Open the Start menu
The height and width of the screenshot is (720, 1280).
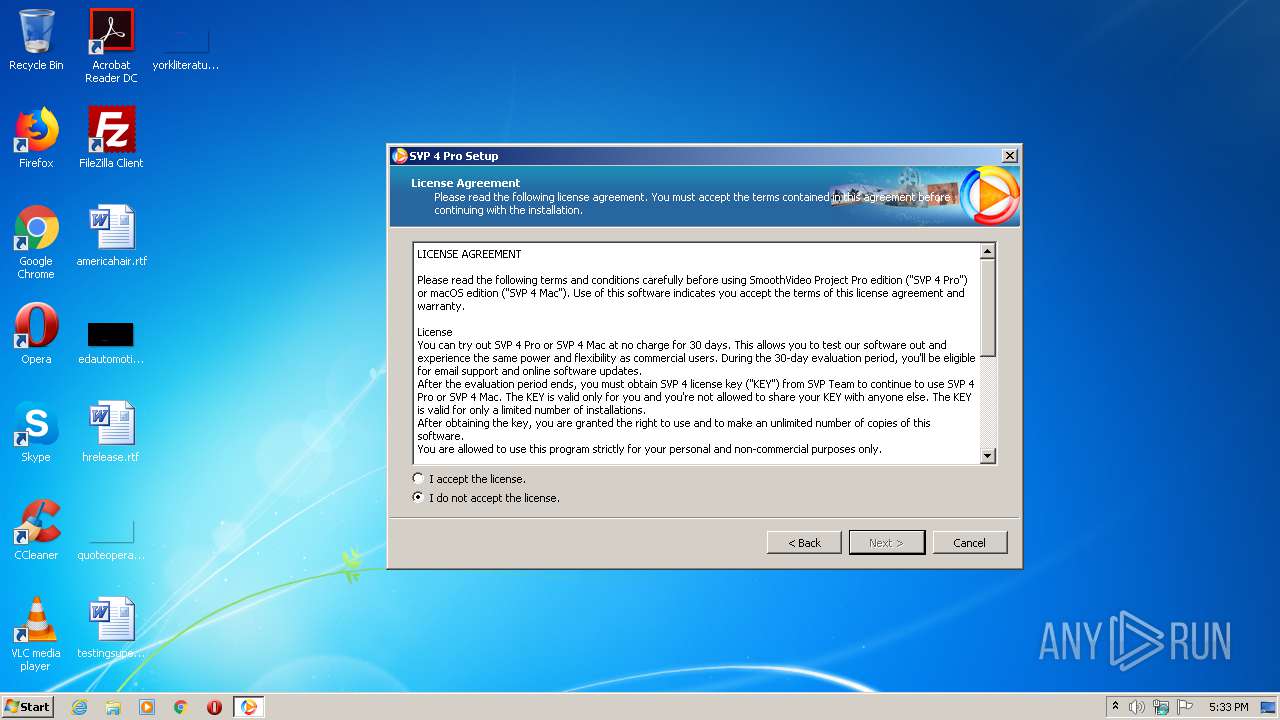click(28, 707)
